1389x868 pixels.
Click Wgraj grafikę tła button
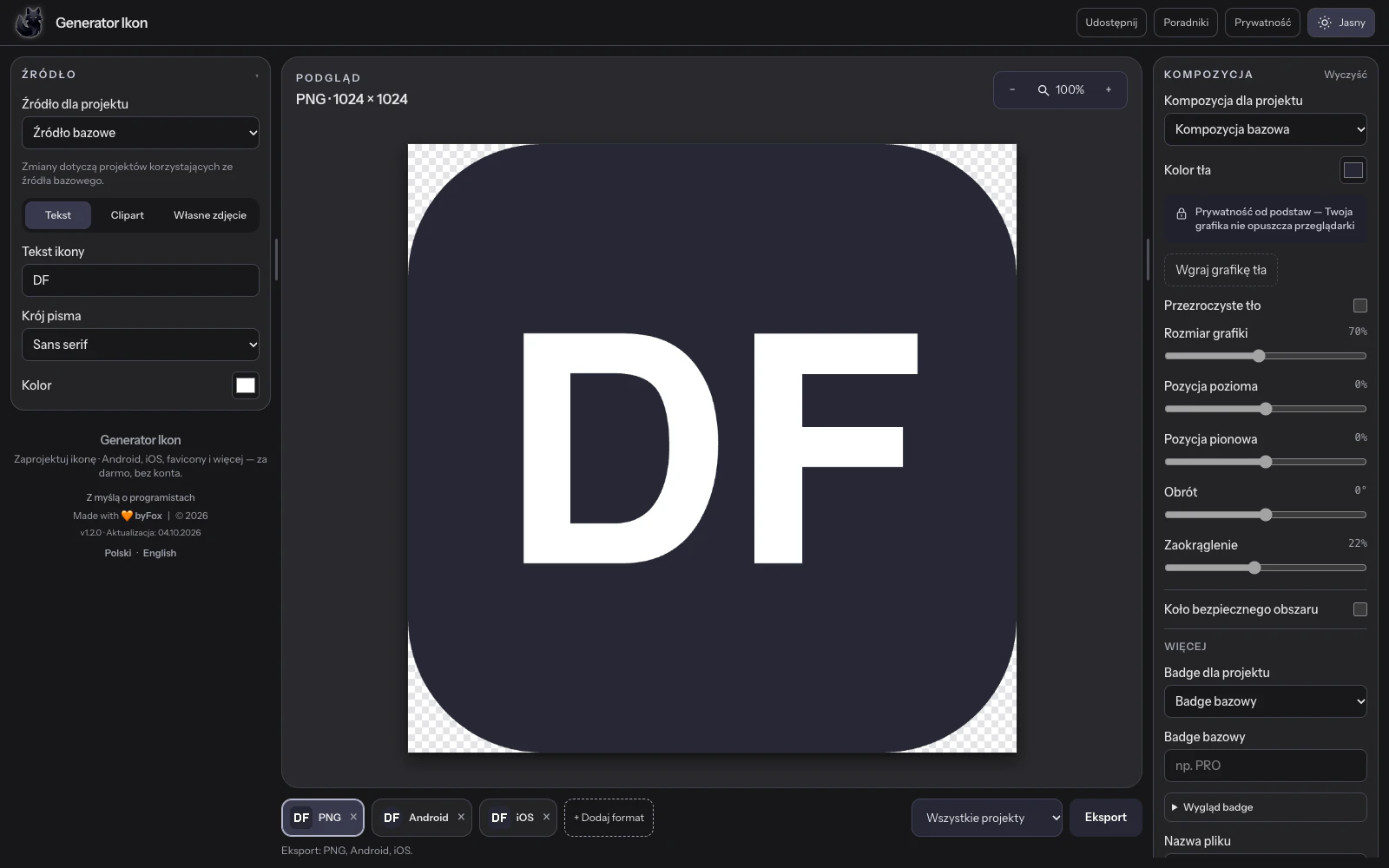[1221, 270]
